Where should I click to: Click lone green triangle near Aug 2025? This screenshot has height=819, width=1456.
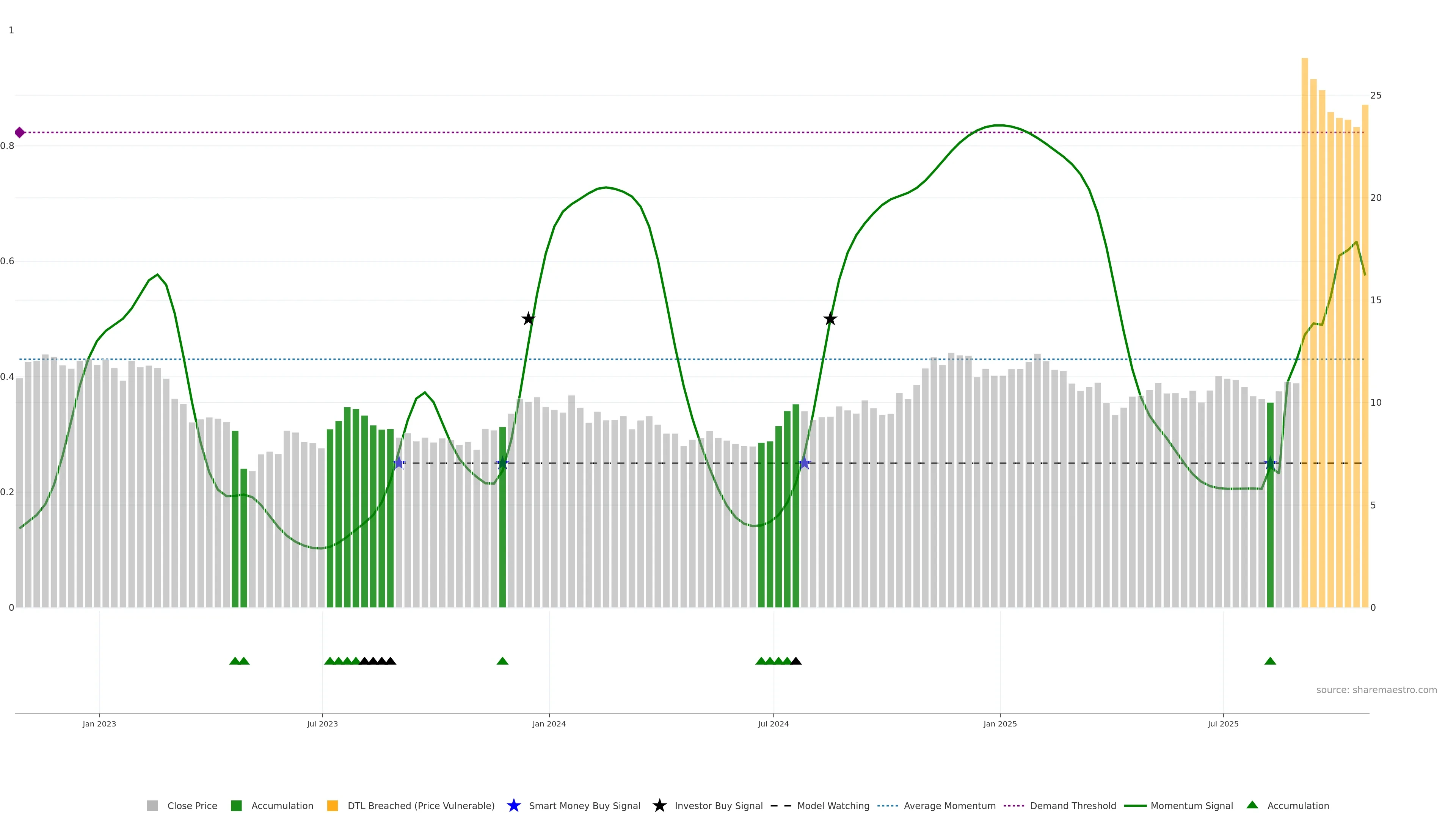pos(1270,661)
